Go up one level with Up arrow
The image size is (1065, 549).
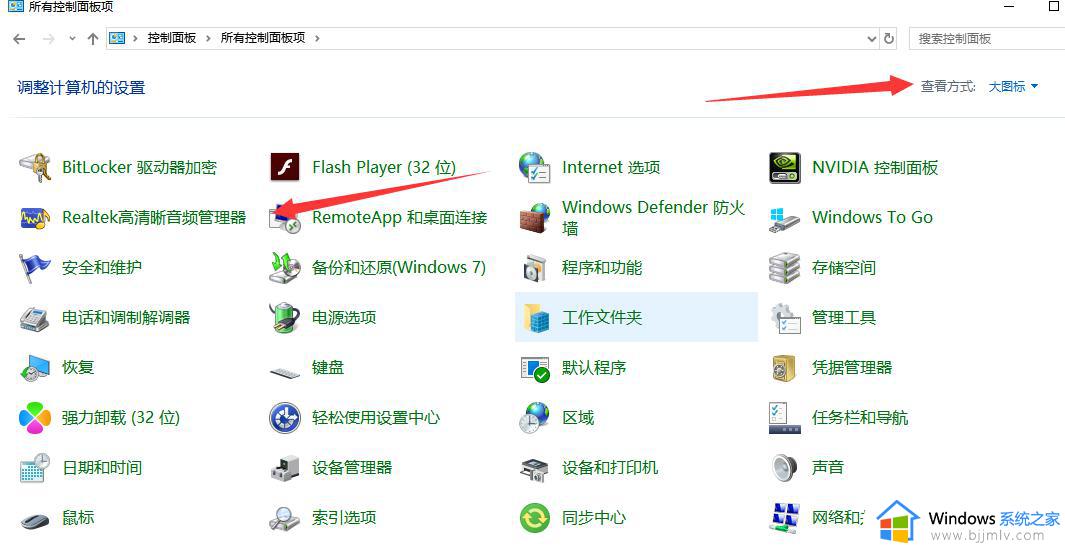(x=93, y=39)
